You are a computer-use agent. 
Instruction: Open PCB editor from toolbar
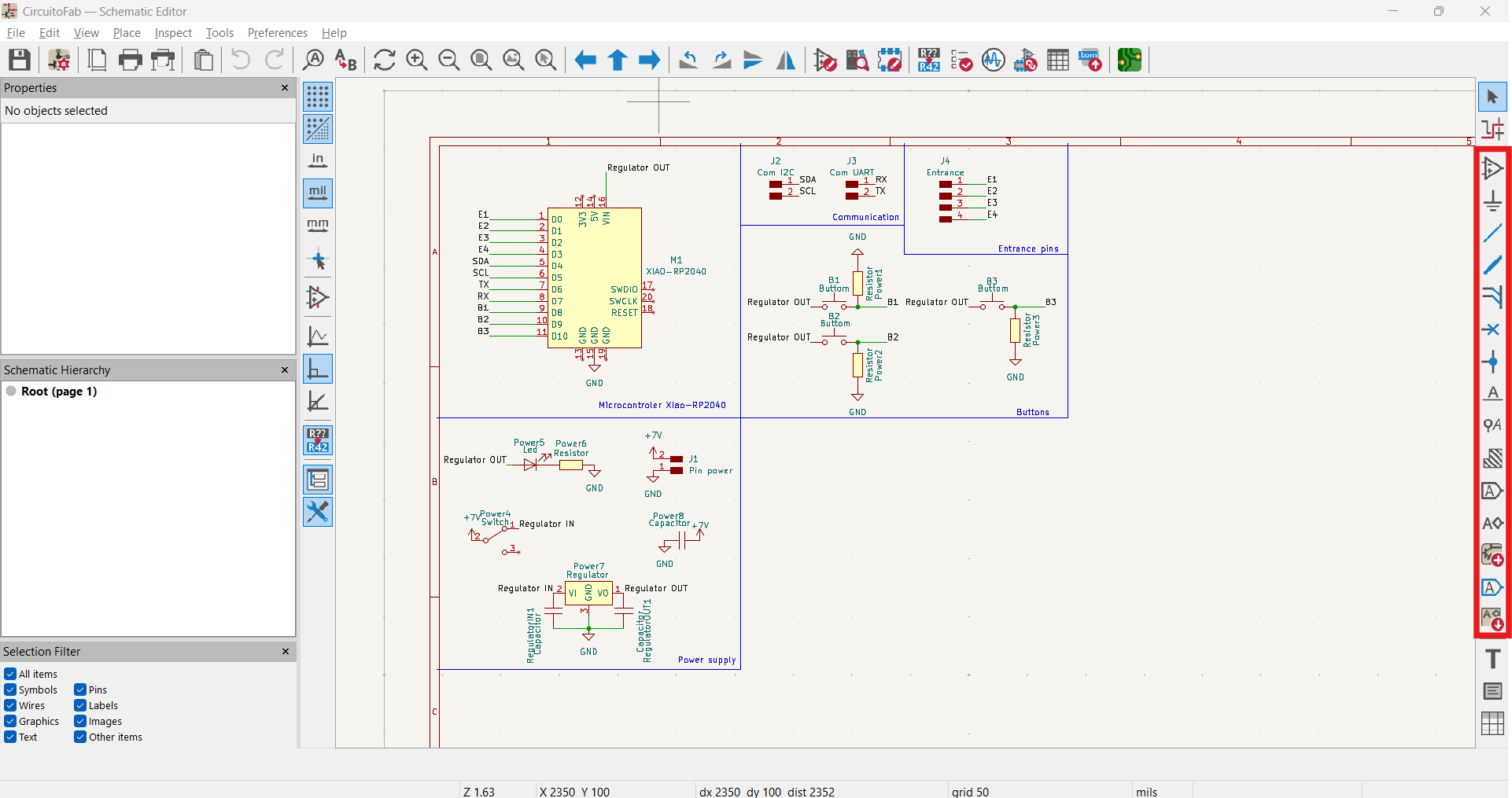click(x=1130, y=60)
